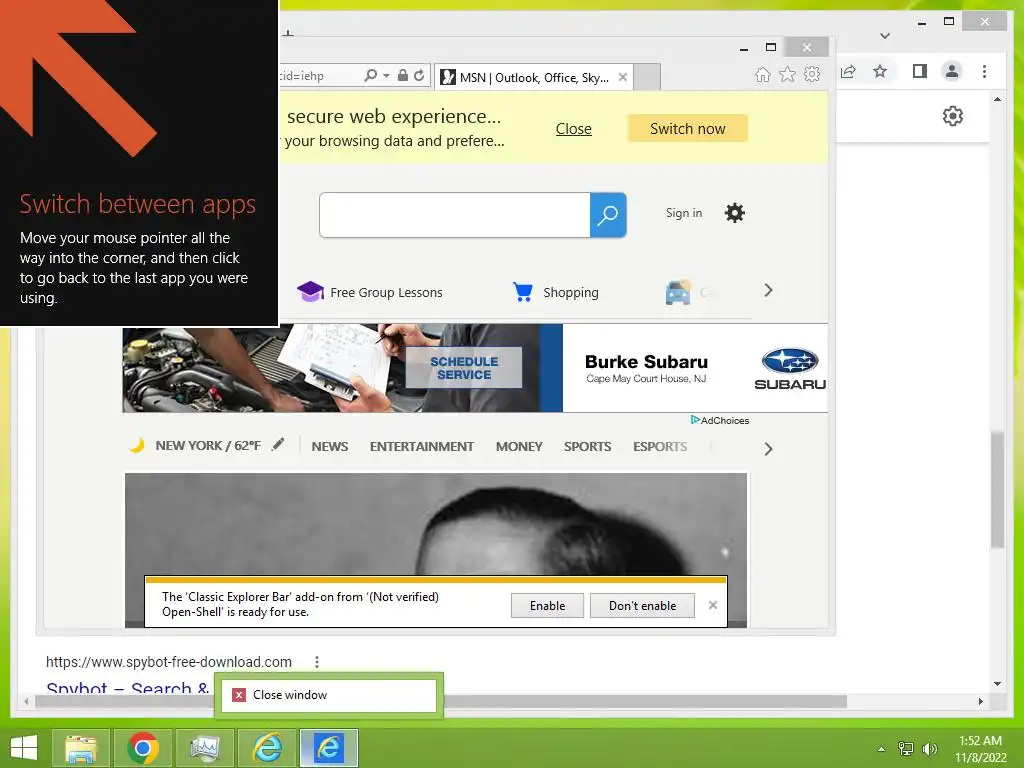
Task: Click the edit location pencil icon
Action: point(278,445)
